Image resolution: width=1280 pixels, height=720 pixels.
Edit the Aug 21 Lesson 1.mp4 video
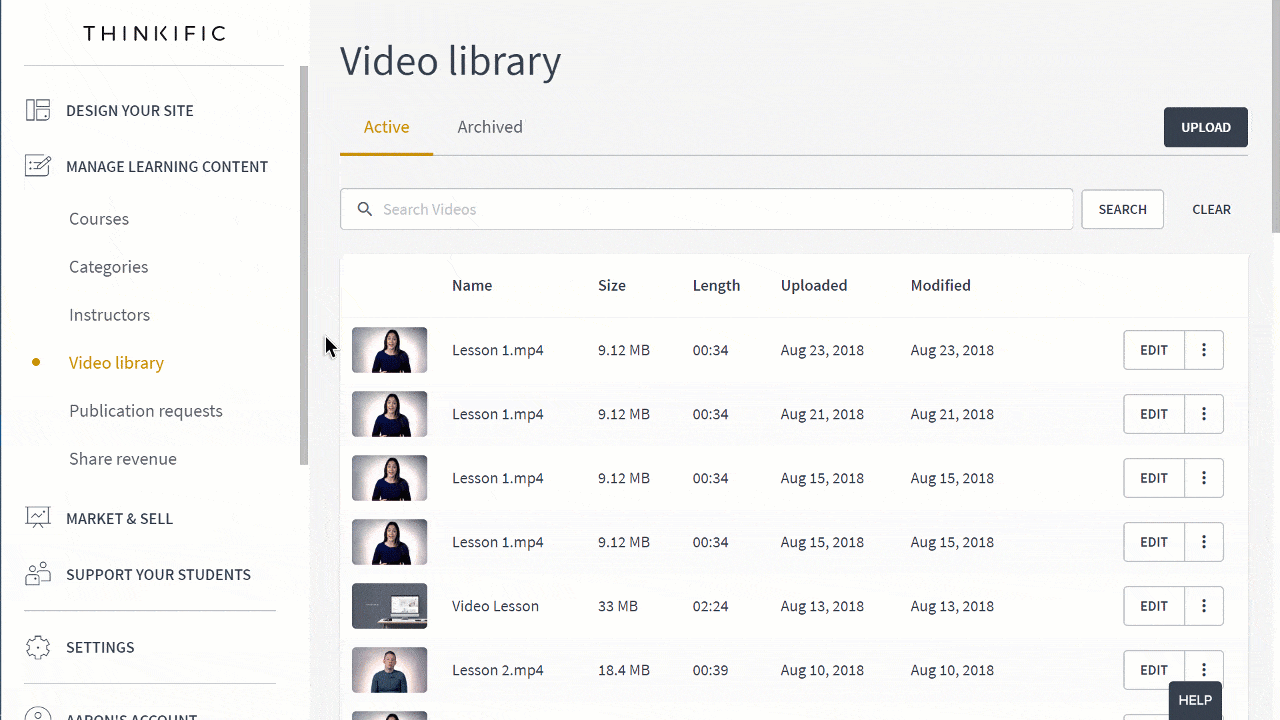(x=1154, y=414)
